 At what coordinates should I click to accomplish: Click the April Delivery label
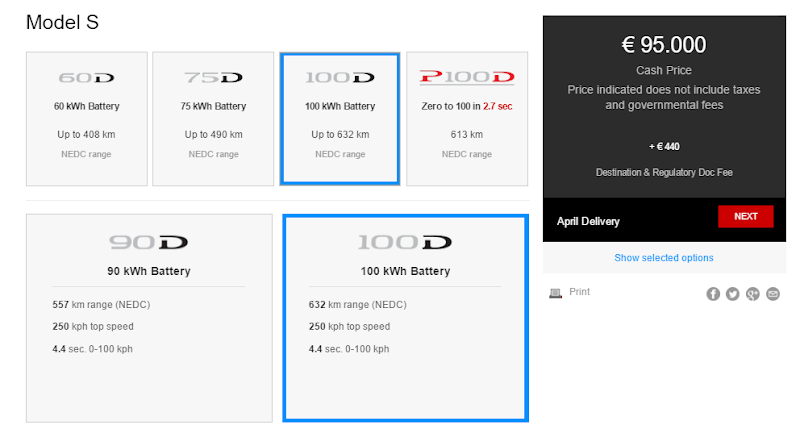(x=589, y=221)
